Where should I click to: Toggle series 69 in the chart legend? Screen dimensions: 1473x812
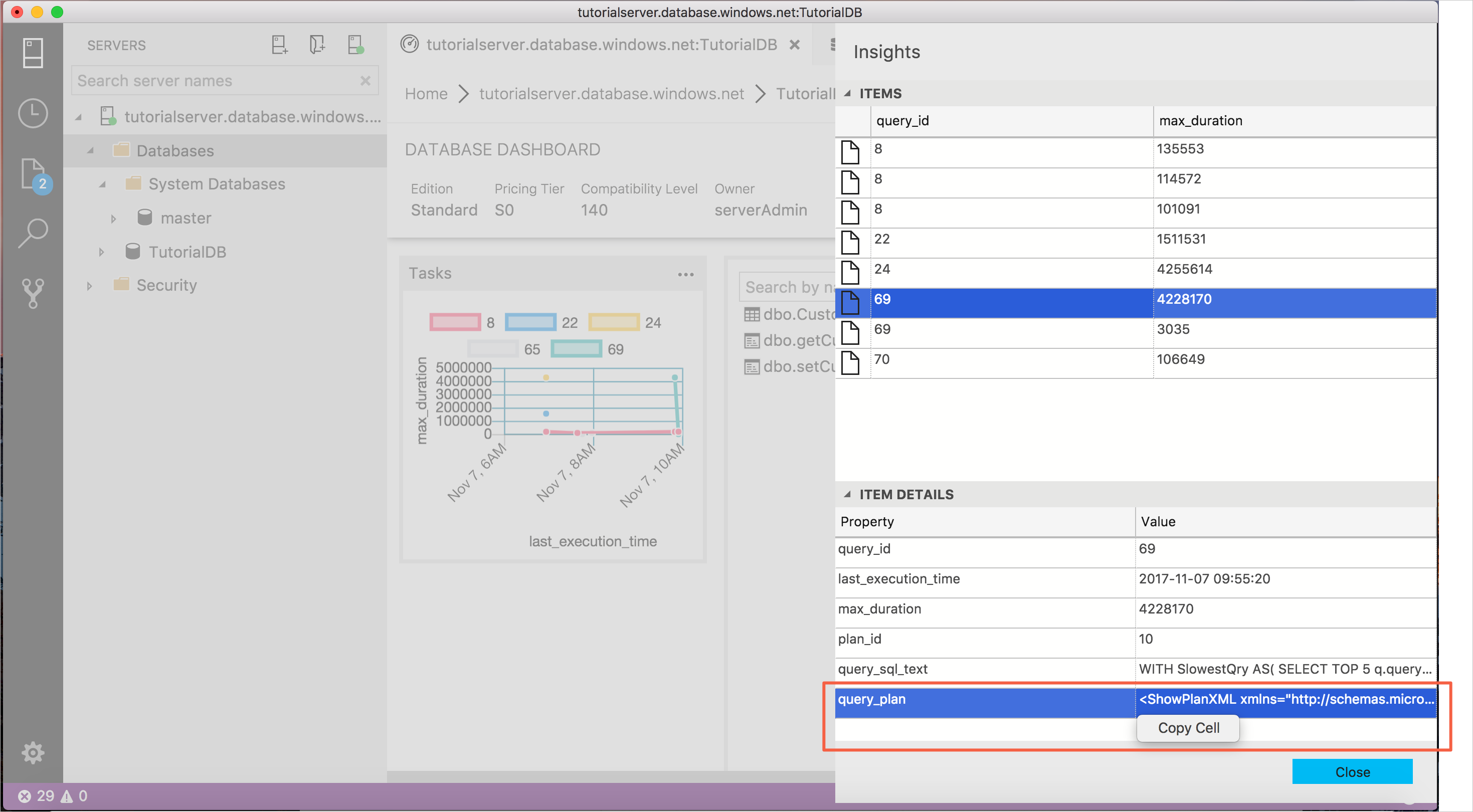tap(577, 349)
